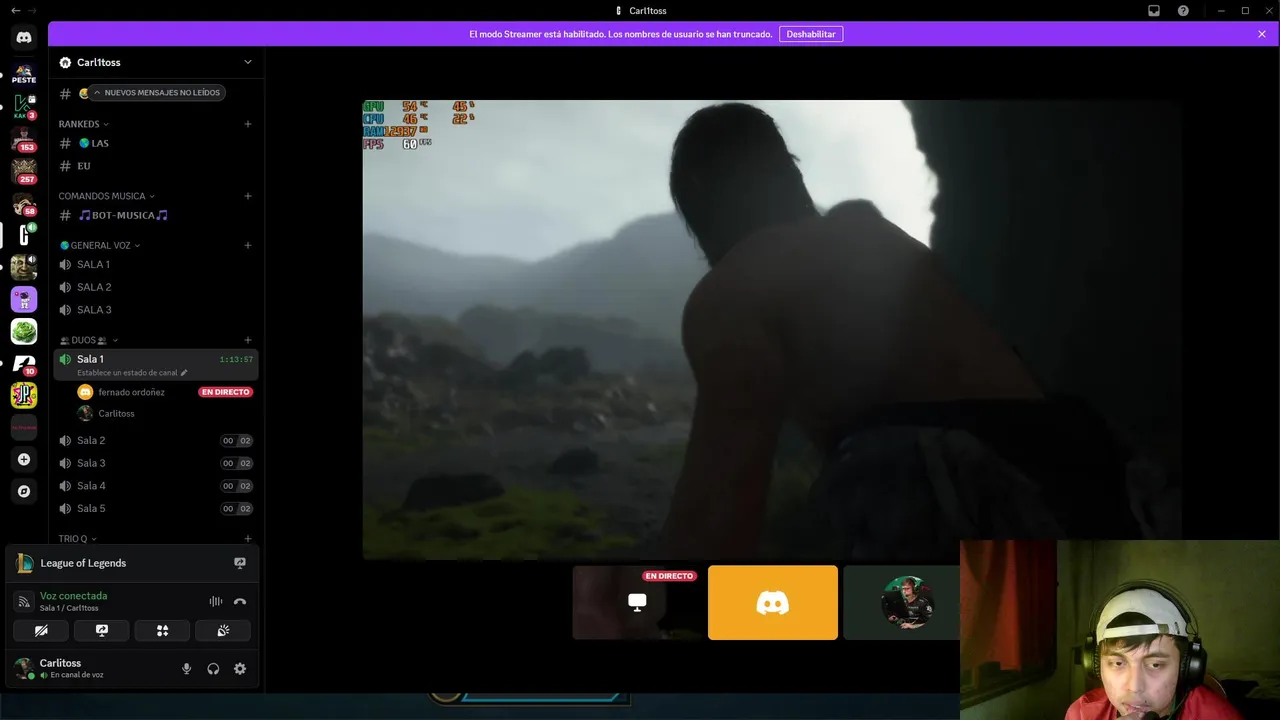Collapse the DUOS category
Screen dimensions: 1280x720
[x=89, y=340]
